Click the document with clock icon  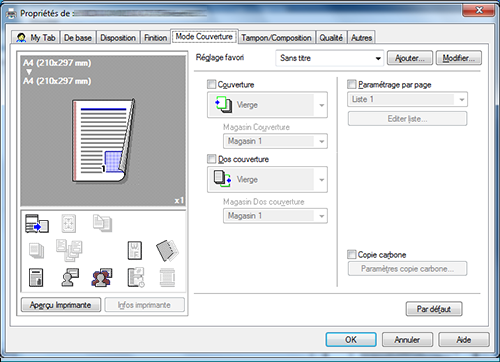(x=136, y=278)
